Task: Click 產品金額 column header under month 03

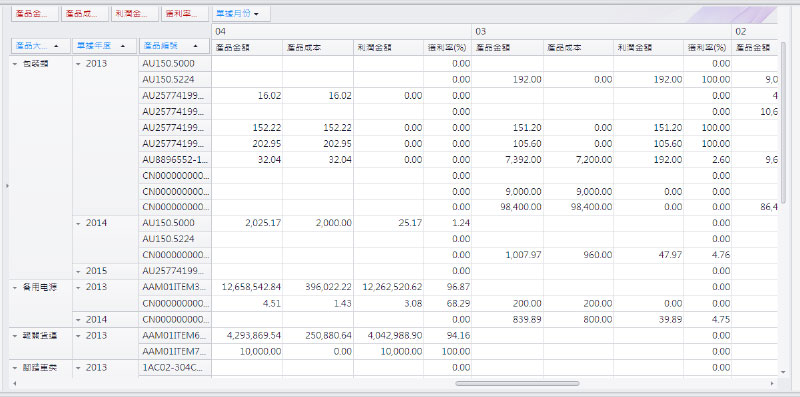Action: point(508,47)
